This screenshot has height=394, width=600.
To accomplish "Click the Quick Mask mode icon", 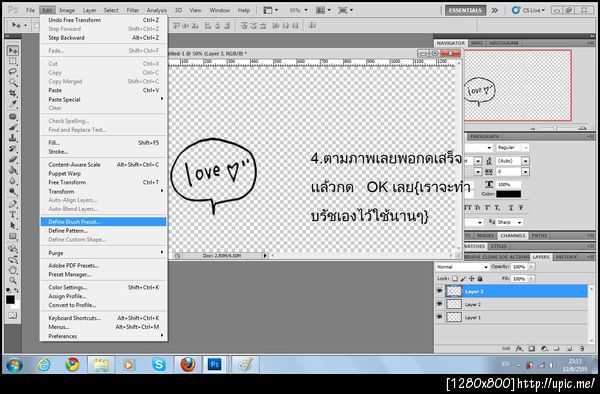I will (13, 316).
